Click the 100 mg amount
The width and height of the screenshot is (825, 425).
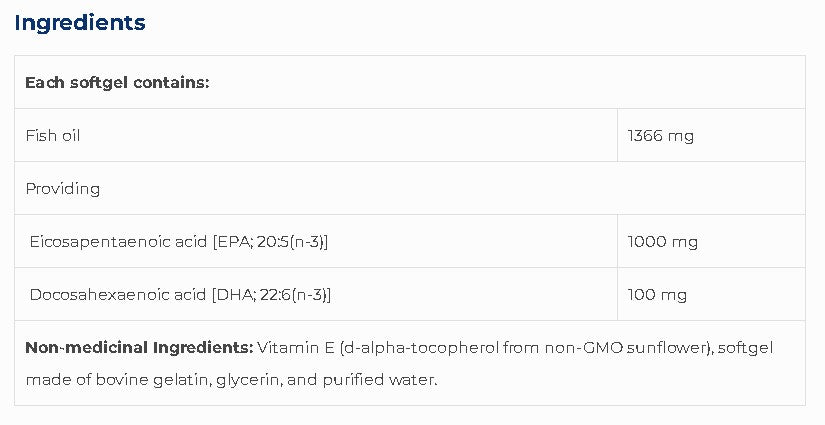pos(657,294)
